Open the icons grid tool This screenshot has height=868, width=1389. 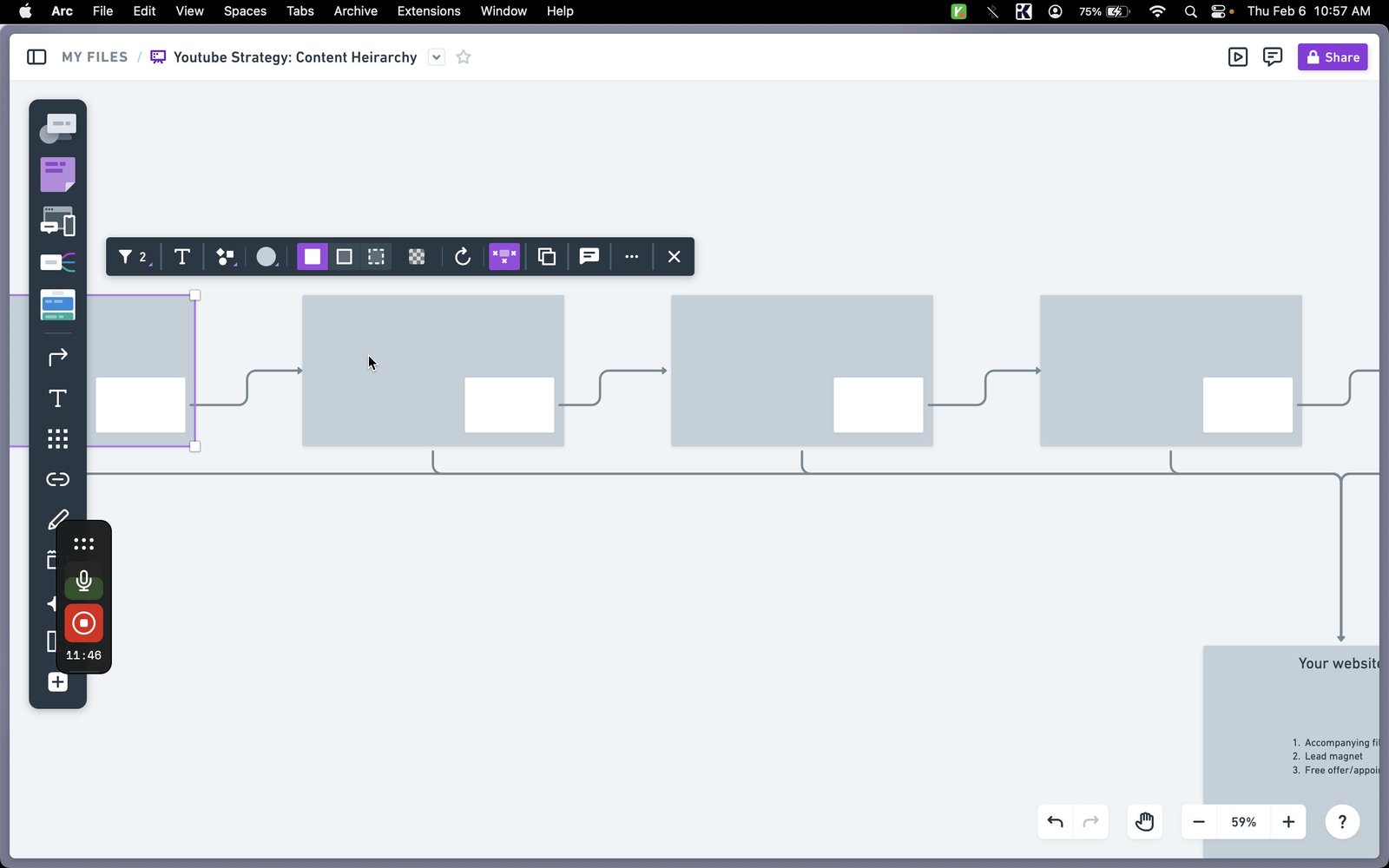tap(57, 438)
